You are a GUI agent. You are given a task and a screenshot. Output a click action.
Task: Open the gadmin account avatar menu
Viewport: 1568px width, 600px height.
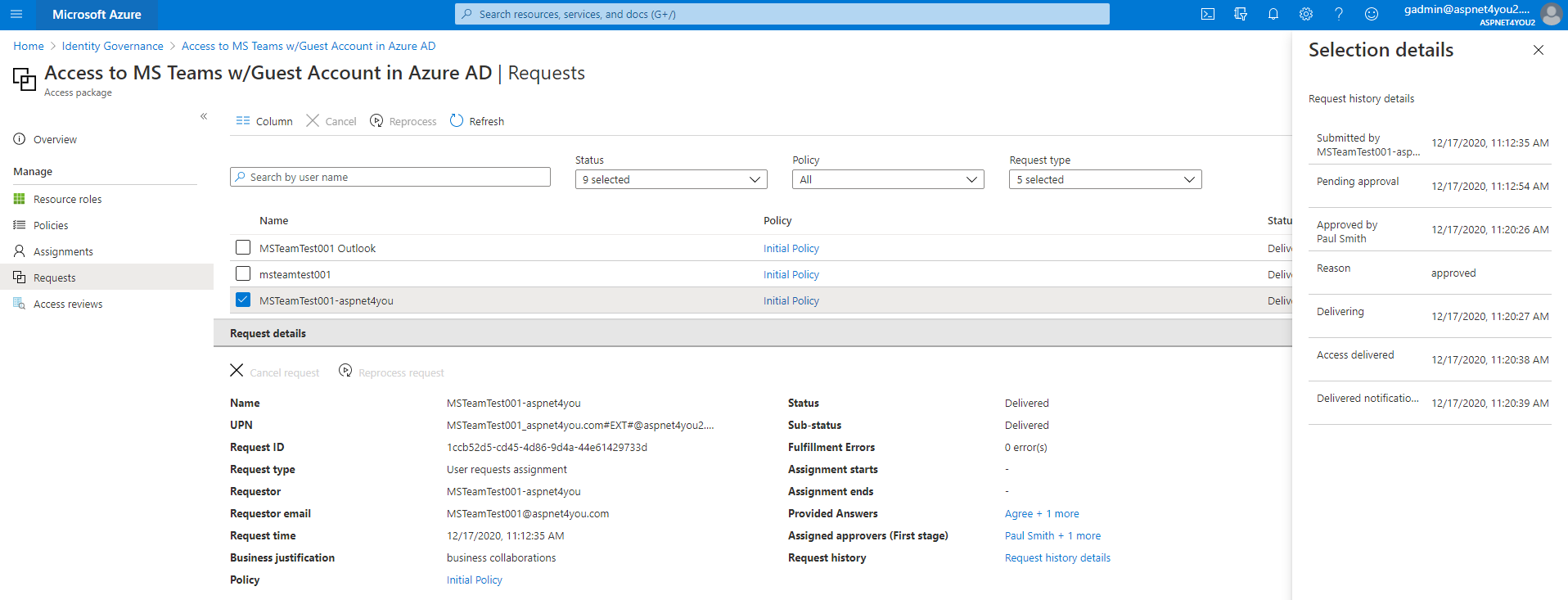point(1550,14)
